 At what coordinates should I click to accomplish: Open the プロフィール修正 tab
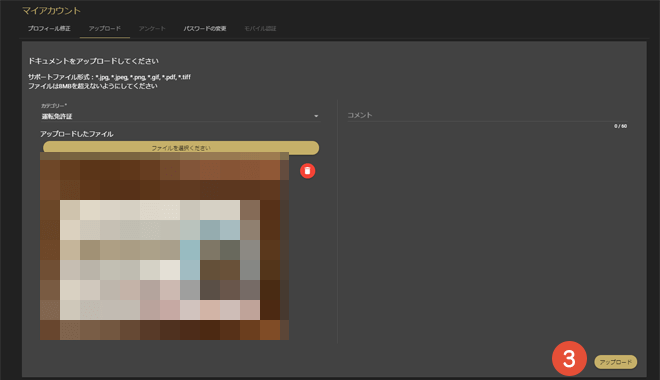pyautogui.click(x=49, y=29)
